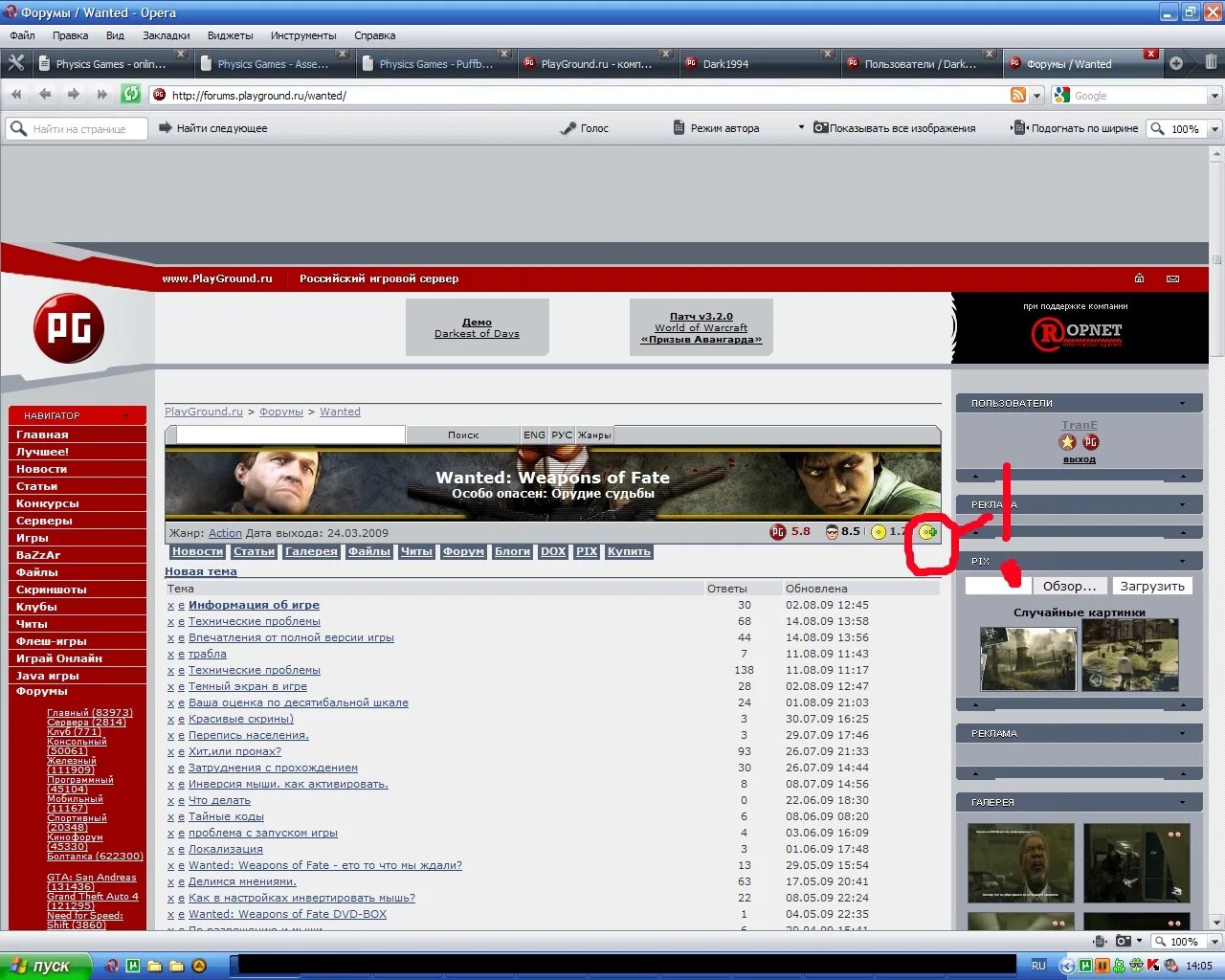The image size is (1225, 980).
Task: Click the PG rating icon beside 5.8
Action: (778, 532)
